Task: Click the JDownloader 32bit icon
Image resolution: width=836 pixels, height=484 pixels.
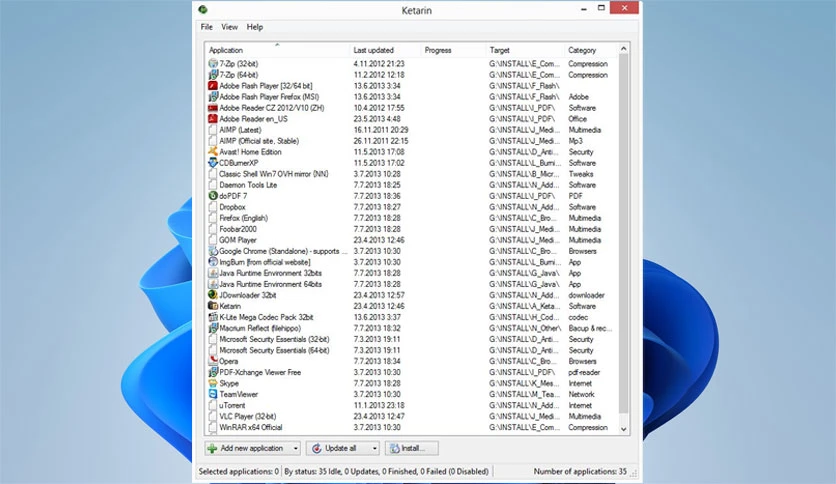Action: 213,295
